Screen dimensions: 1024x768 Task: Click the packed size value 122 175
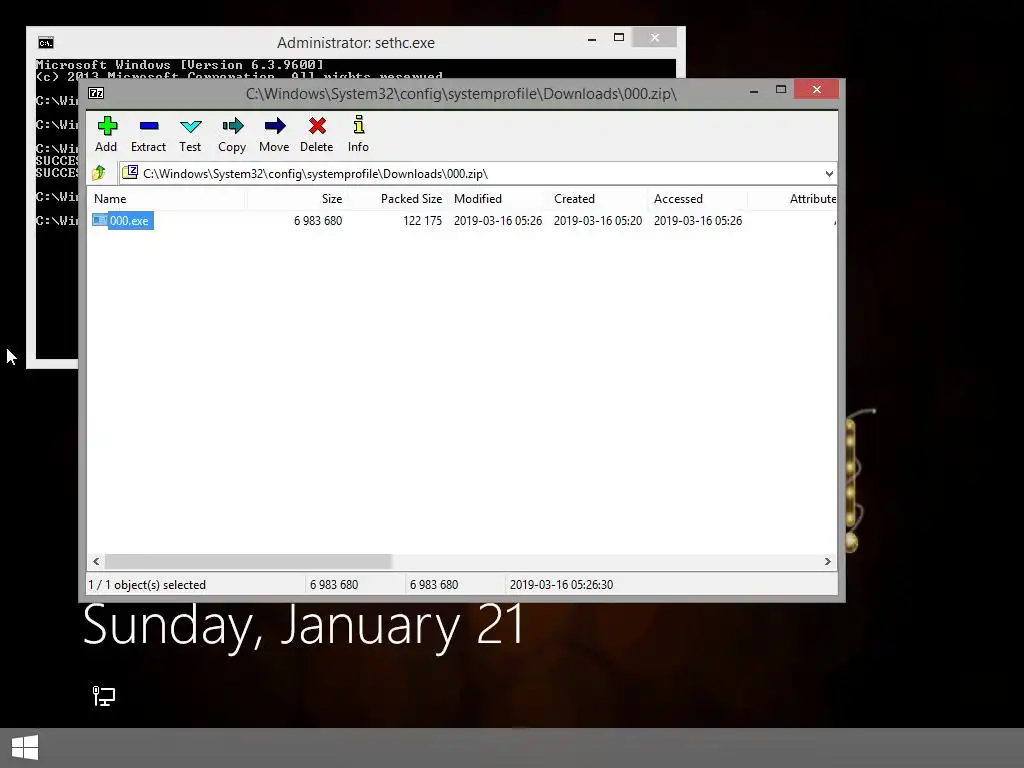[x=423, y=221]
